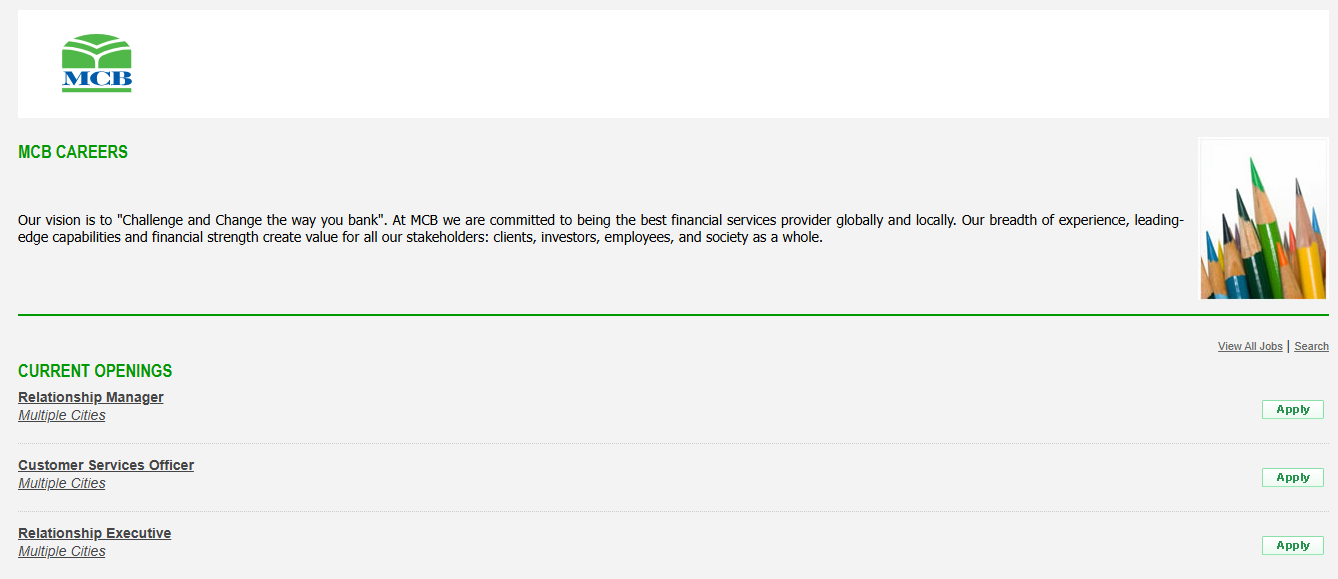Apply for the Customer Services Officer position
The height and width of the screenshot is (579, 1338).
[x=1292, y=477]
